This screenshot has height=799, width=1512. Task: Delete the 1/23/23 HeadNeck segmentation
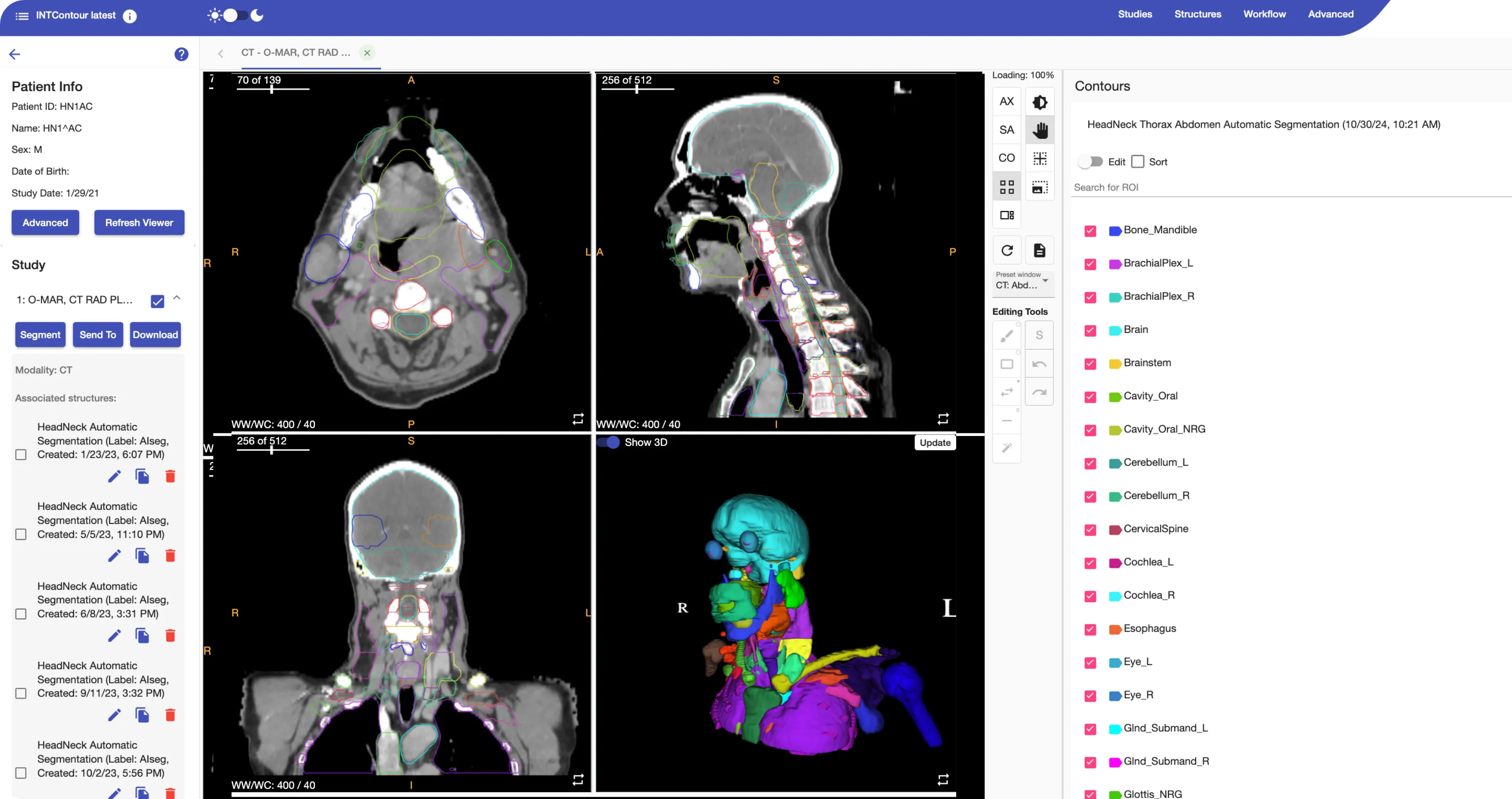coord(170,476)
